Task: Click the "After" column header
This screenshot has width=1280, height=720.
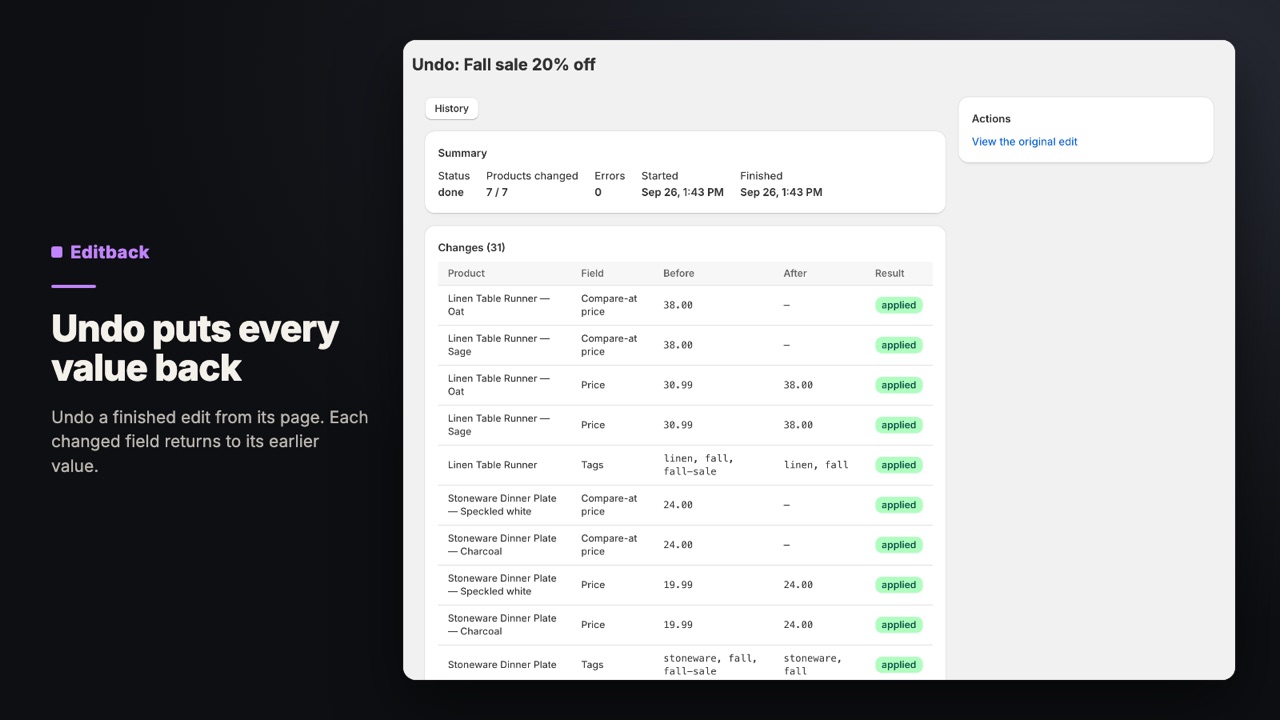Action: tap(795, 273)
